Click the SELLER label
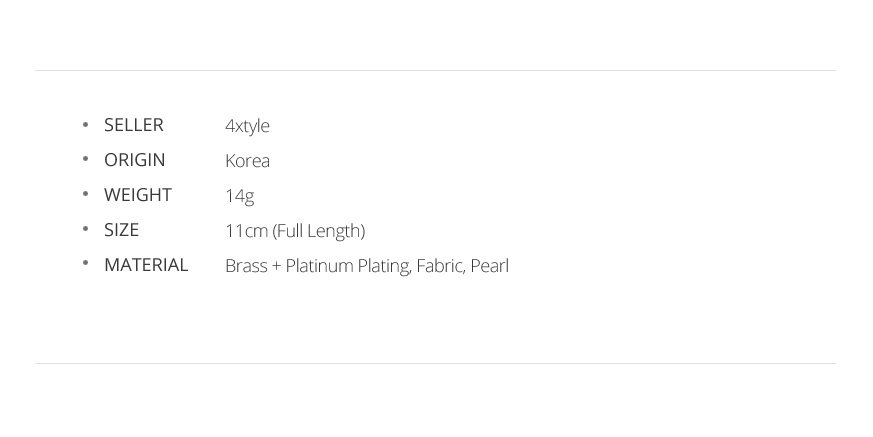This screenshot has width=873, height=437. click(x=134, y=125)
